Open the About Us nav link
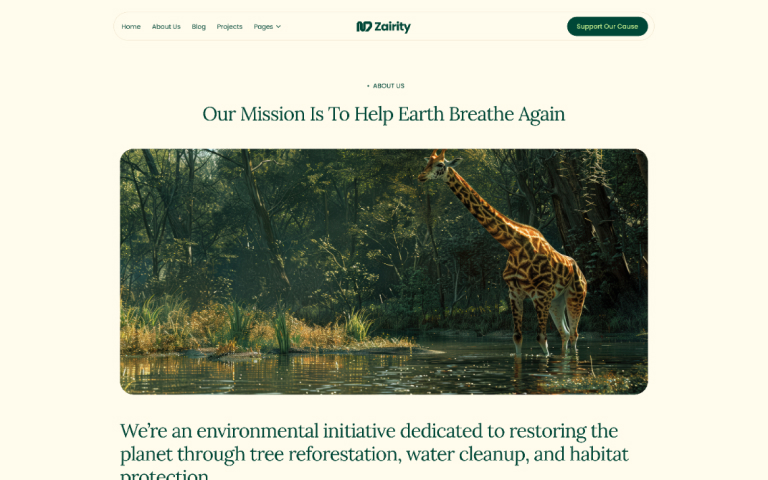768x480 pixels. [166, 26]
